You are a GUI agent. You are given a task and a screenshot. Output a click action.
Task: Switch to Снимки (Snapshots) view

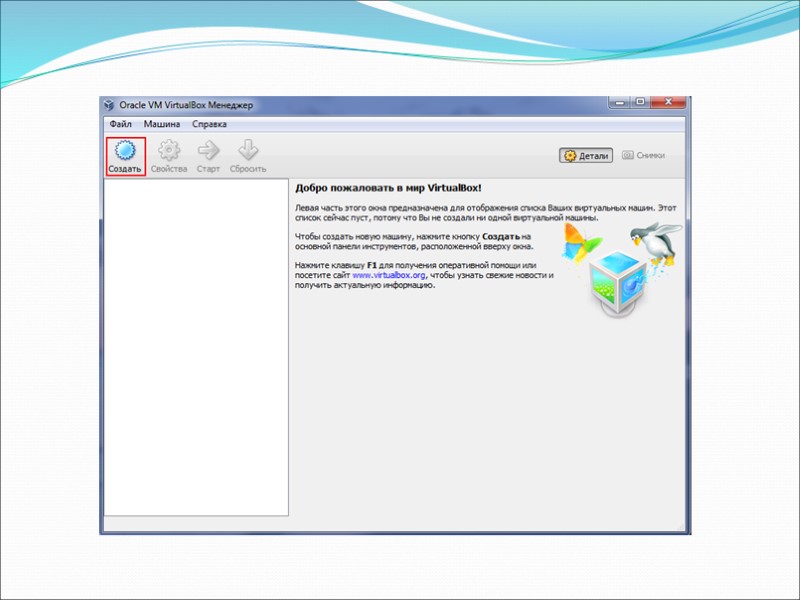(x=644, y=155)
